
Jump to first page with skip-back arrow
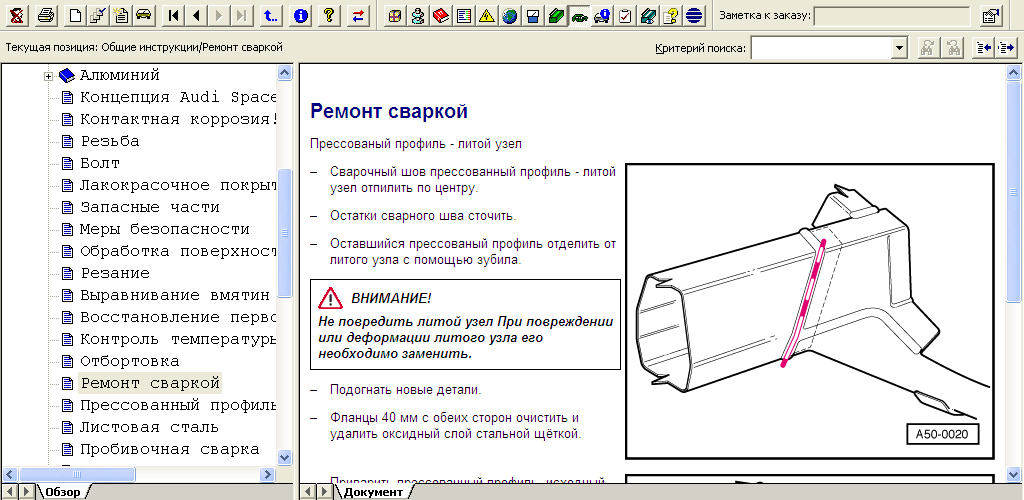[x=174, y=15]
